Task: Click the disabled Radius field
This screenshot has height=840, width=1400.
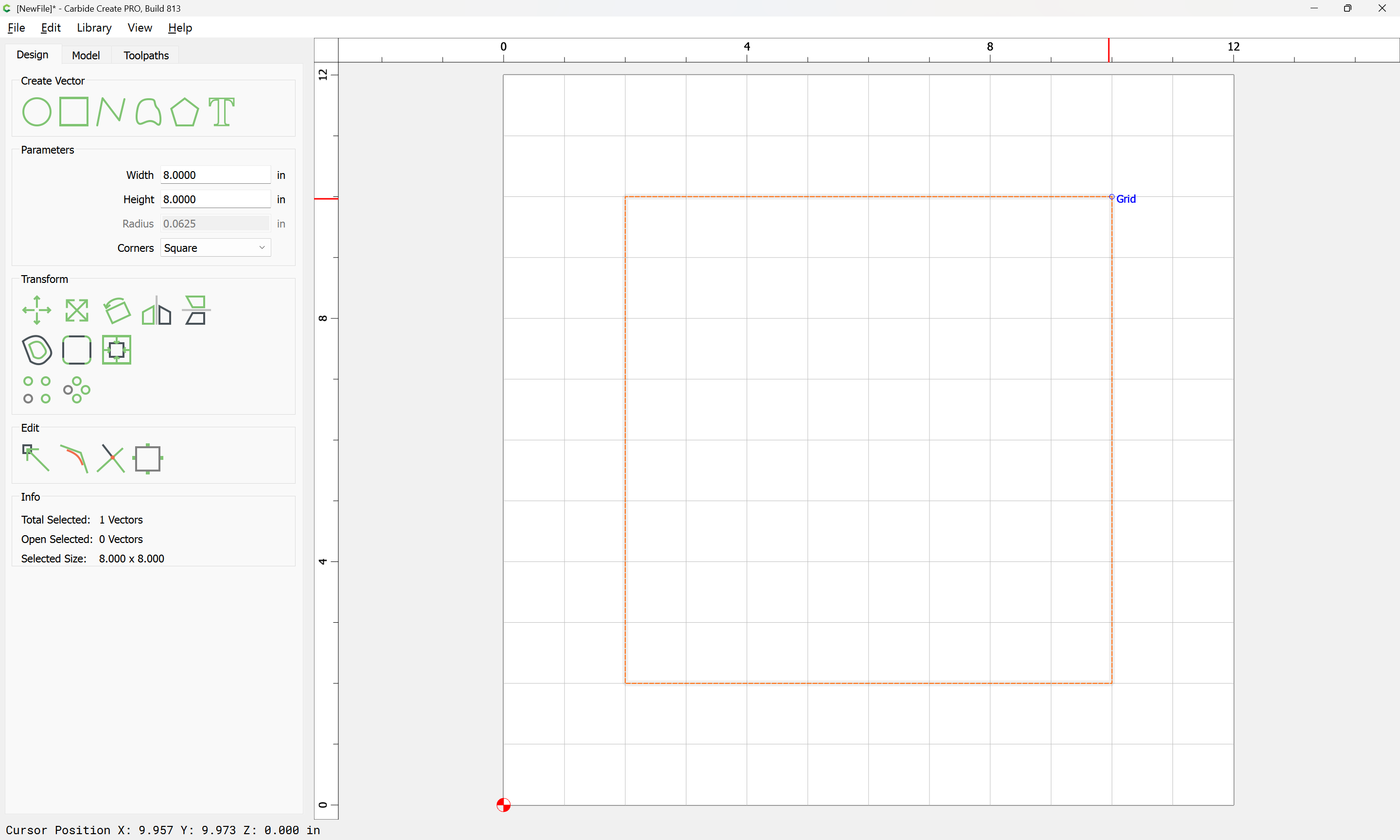Action: click(x=216, y=224)
